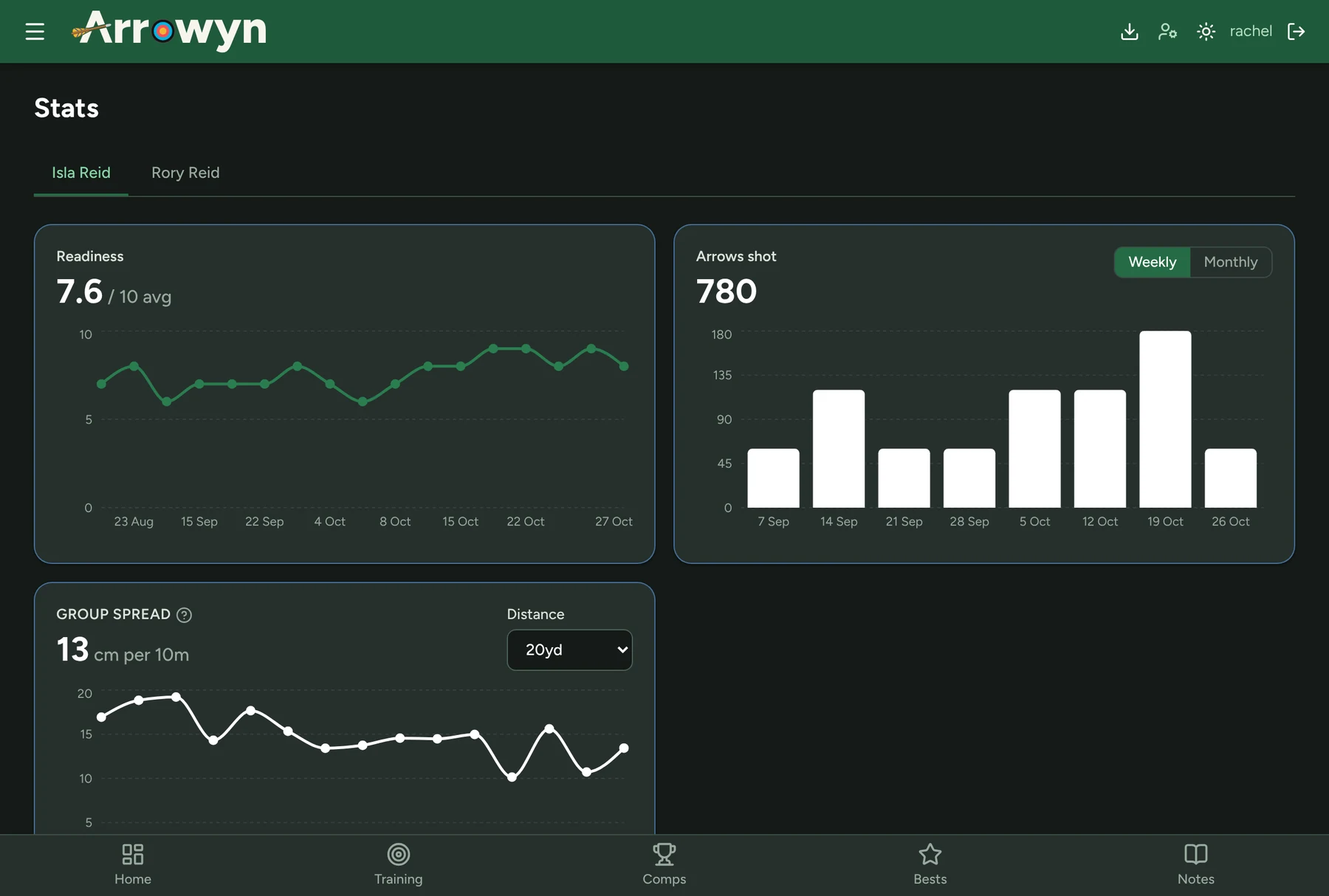This screenshot has height=896, width=1329.
Task: Open the Group Spread help icon
Action: 185,615
